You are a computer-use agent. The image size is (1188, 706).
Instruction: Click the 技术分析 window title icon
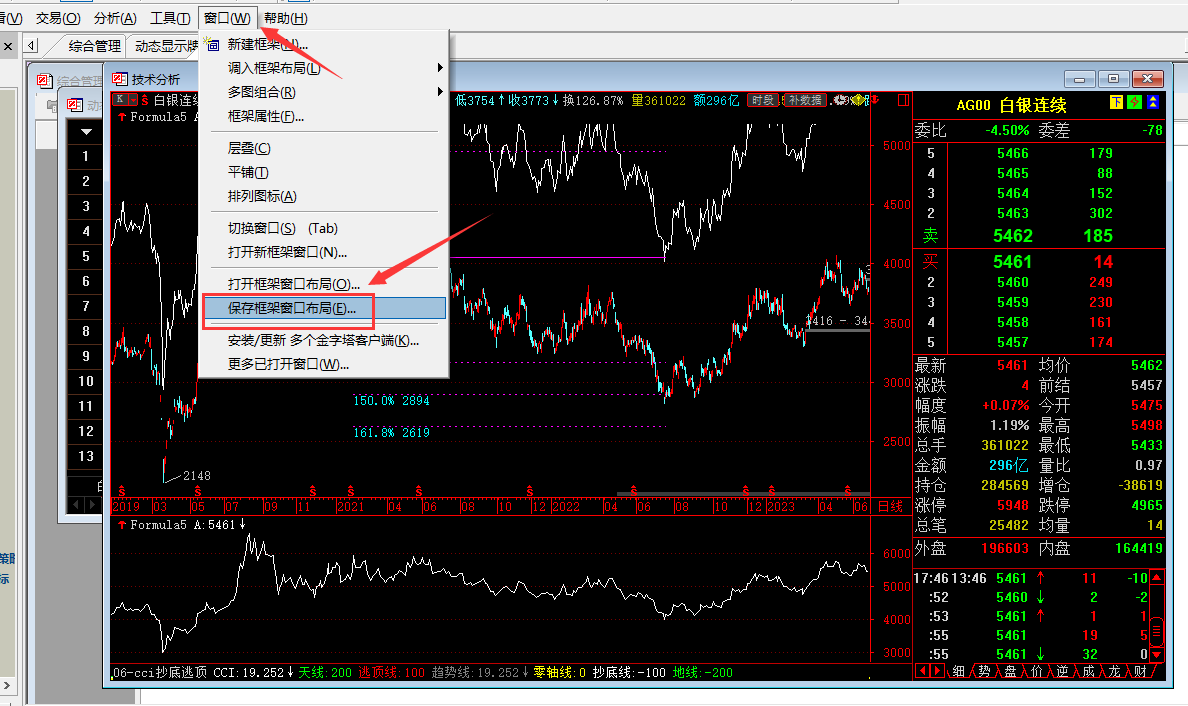(x=120, y=79)
